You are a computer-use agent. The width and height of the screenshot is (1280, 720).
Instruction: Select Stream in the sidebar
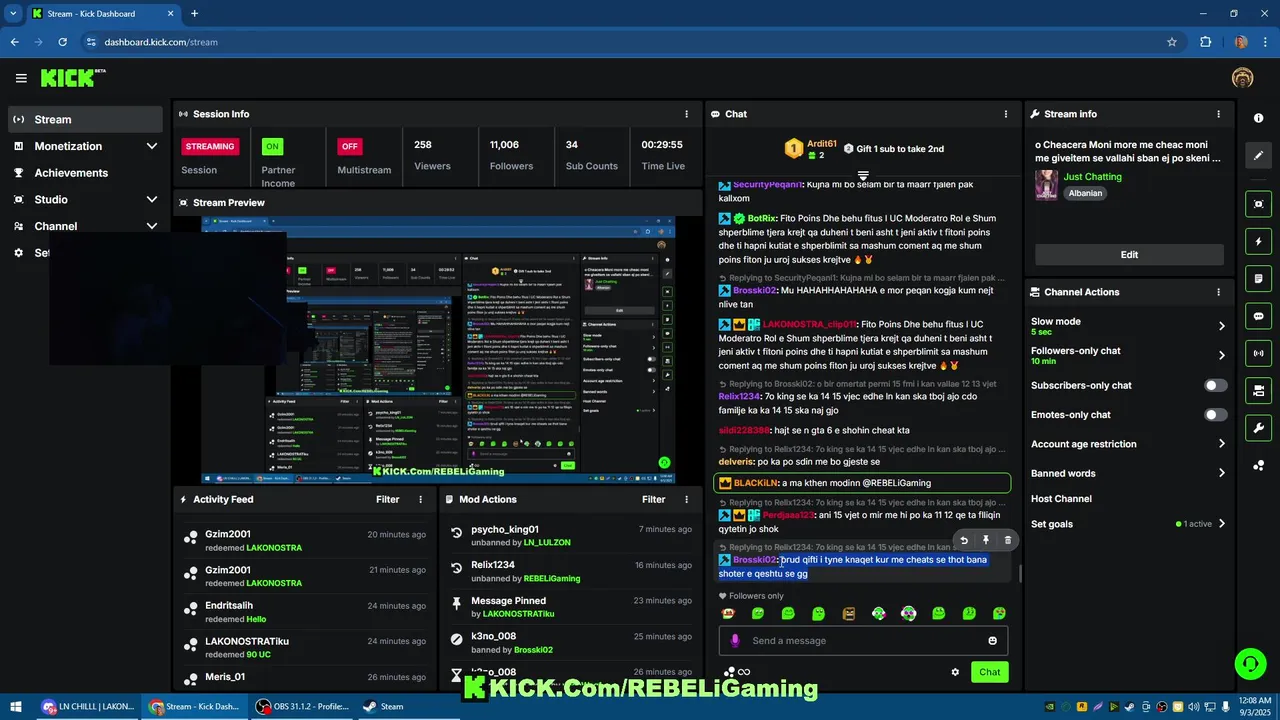(85, 119)
